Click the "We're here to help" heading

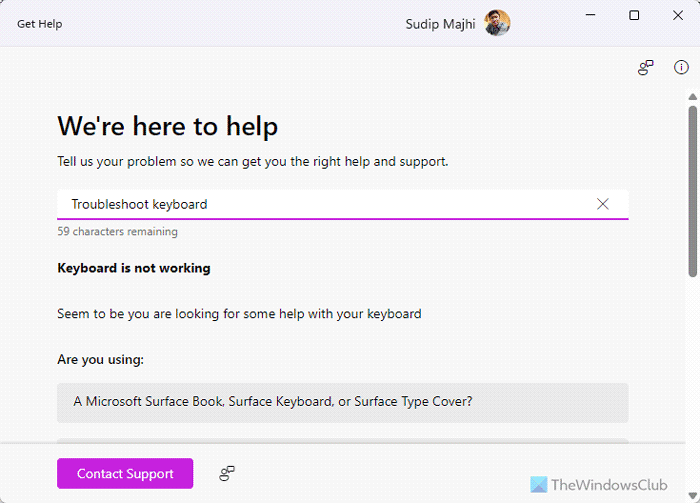pyautogui.click(x=167, y=126)
